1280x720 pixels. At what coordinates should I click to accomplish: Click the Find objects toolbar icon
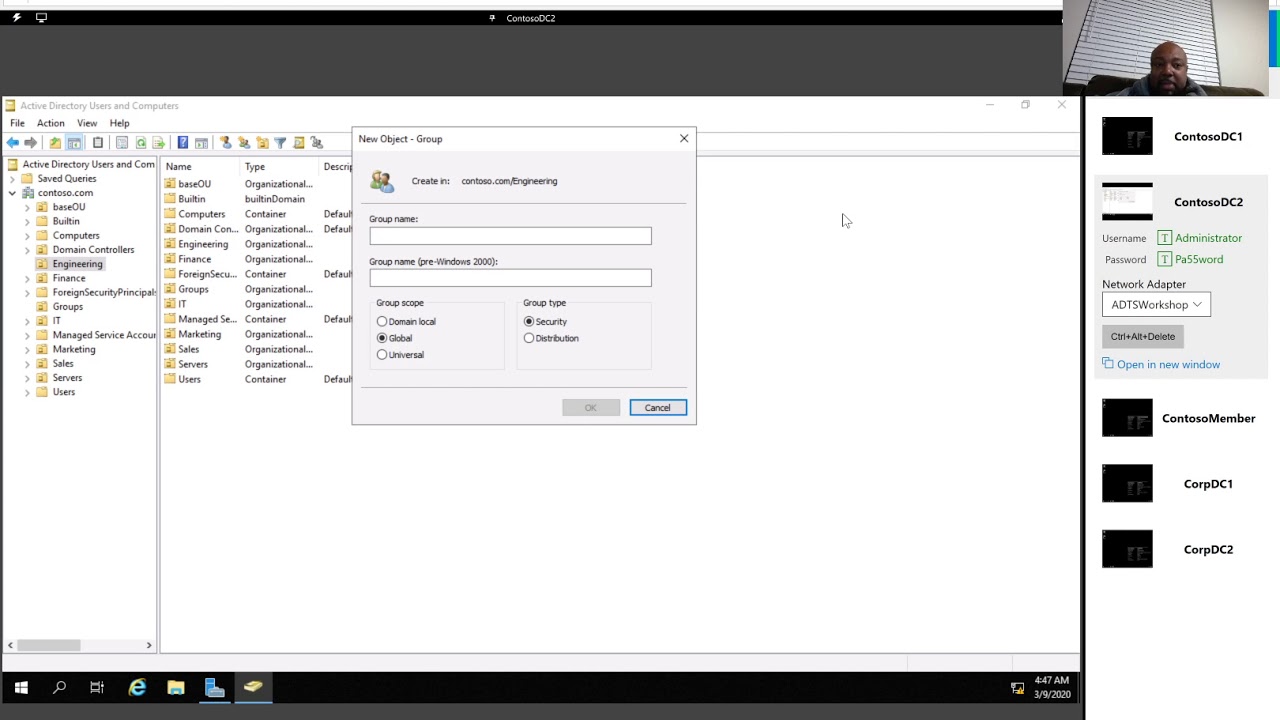click(298, 143)
